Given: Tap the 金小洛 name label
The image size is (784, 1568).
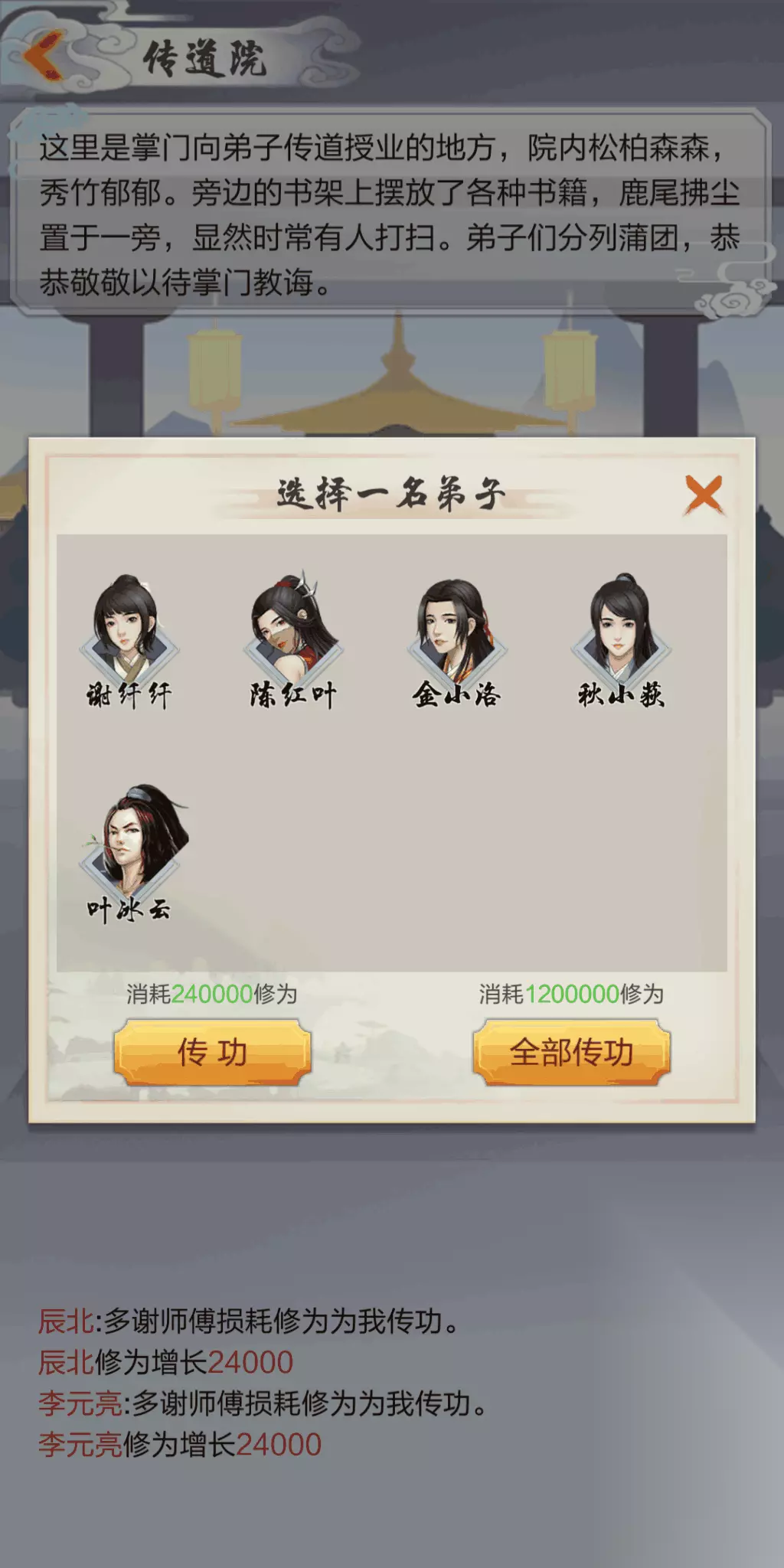Looking at the screenshot, I should pyautogui.click(x=457, y=695).
